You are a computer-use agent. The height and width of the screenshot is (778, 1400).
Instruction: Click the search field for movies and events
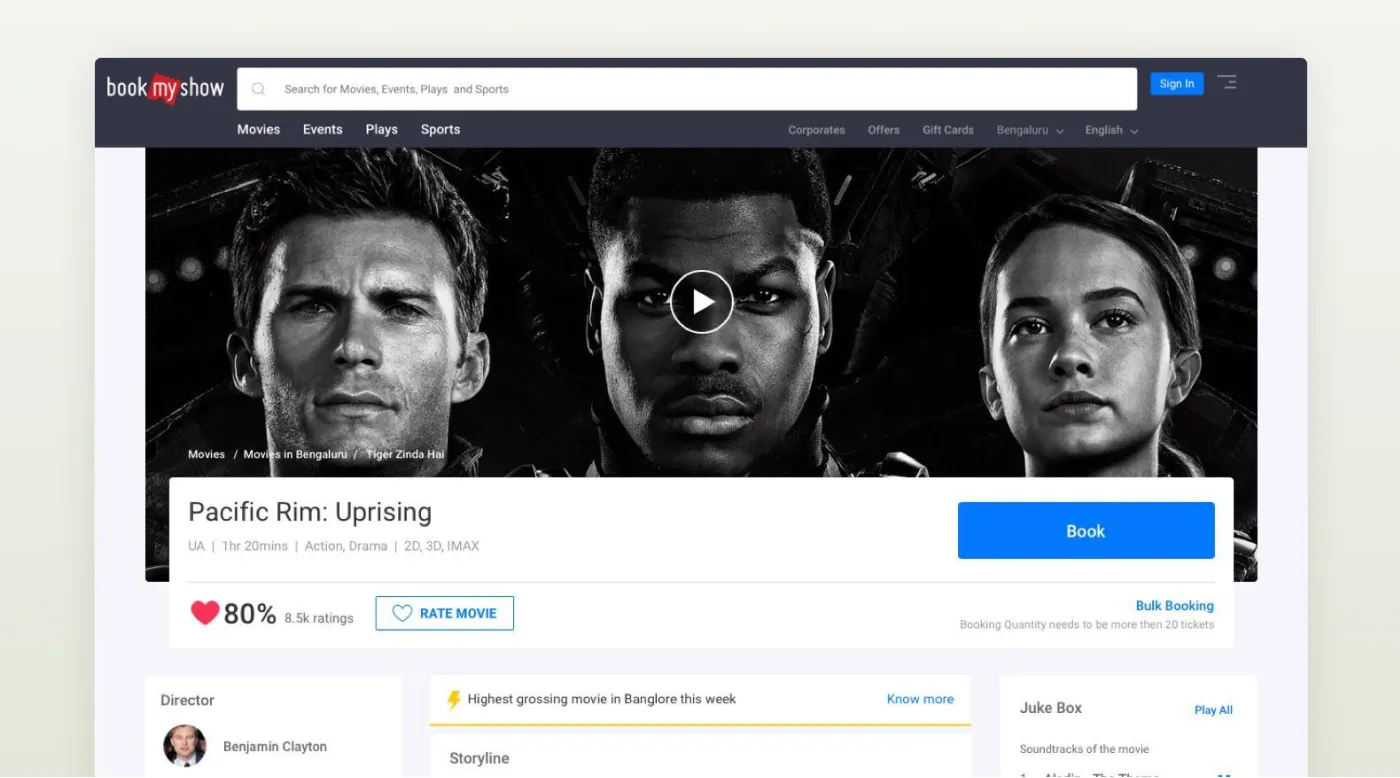pos(687,89)
